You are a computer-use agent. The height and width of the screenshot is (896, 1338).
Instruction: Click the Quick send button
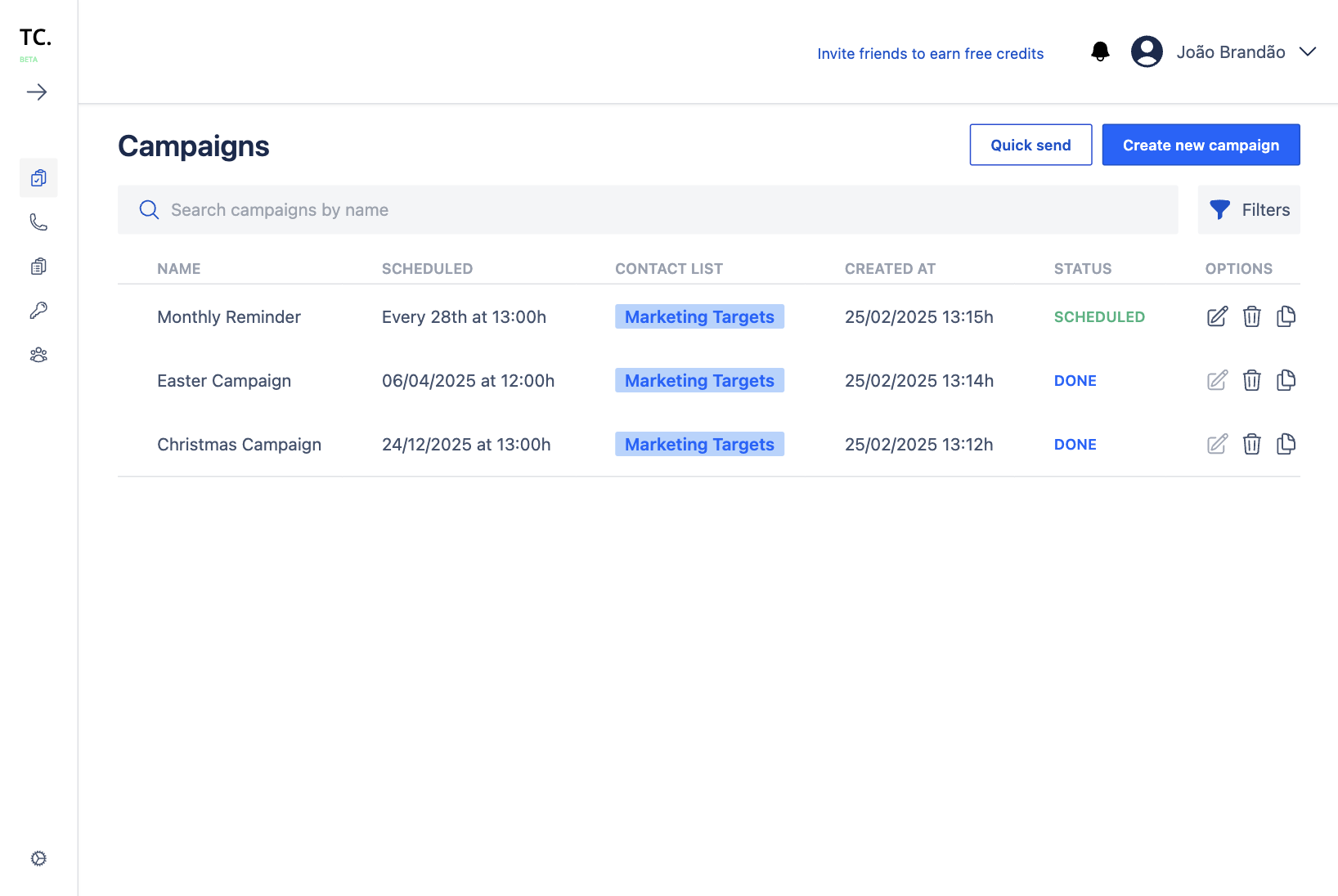tap(1030, 145)
